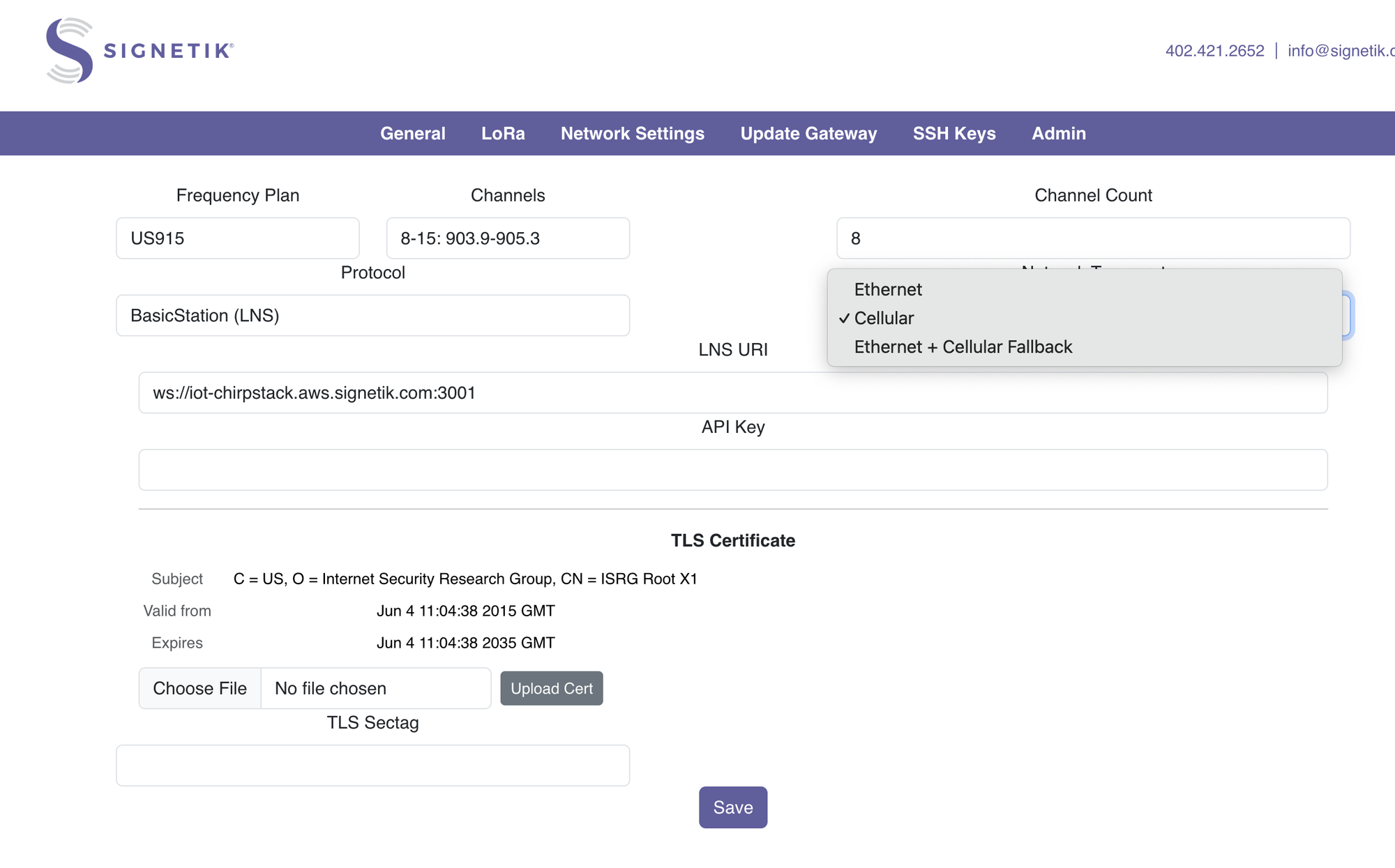Click the TLS Certificate heading
Screen dimensions: 1395x868
click(733, 540)
